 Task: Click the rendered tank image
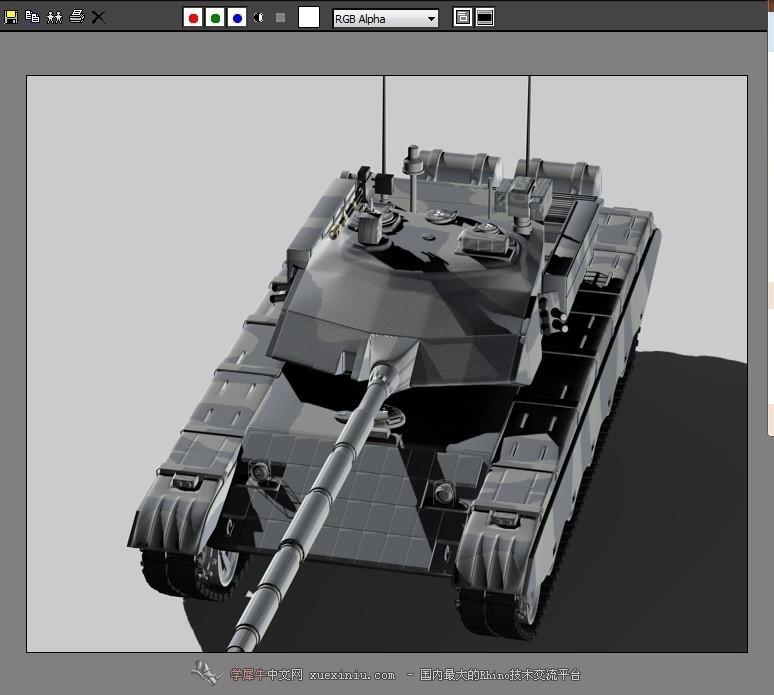[x=387, y=364]
